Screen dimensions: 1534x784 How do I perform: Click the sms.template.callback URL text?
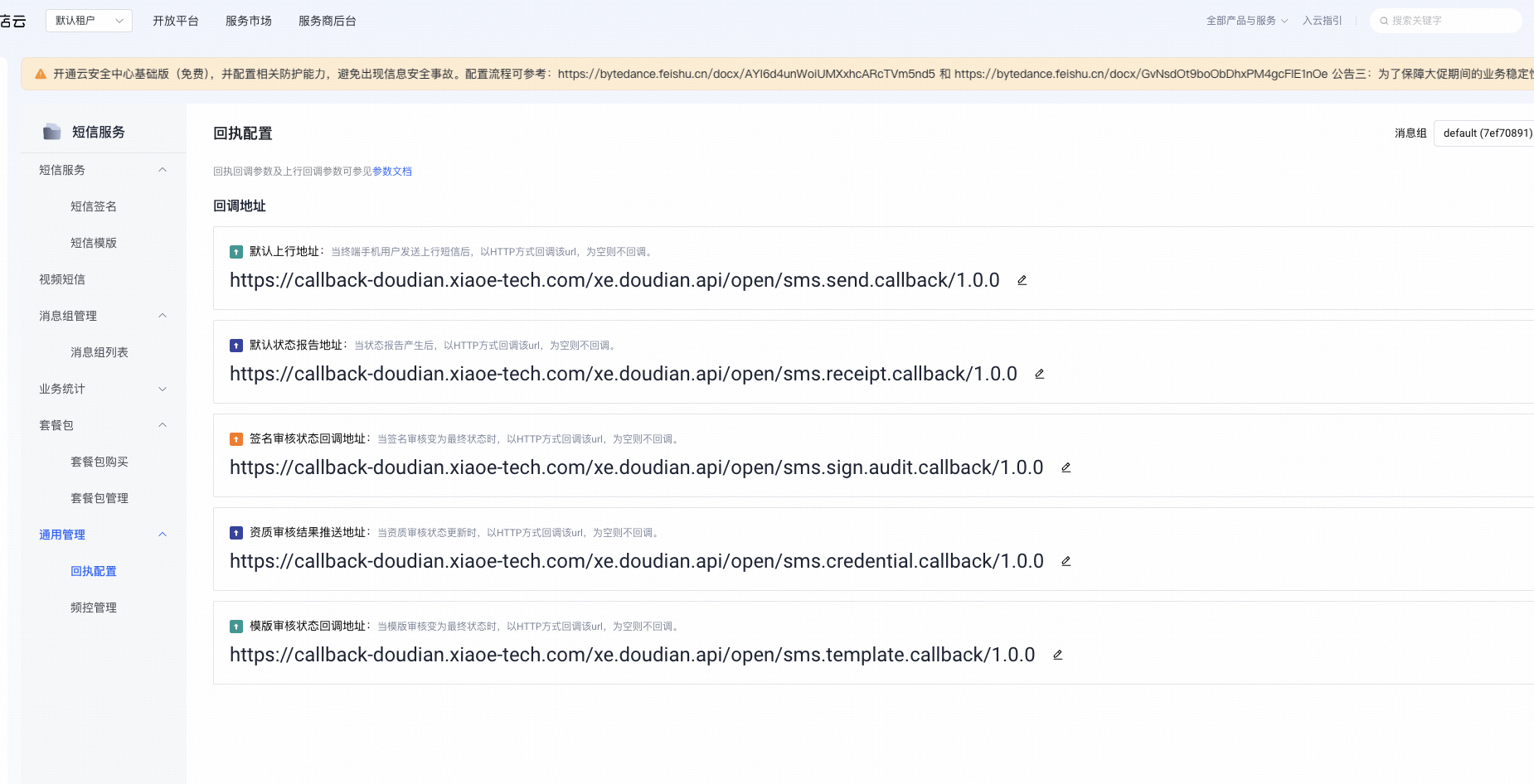pyautogui.click(x=633, y=655)
